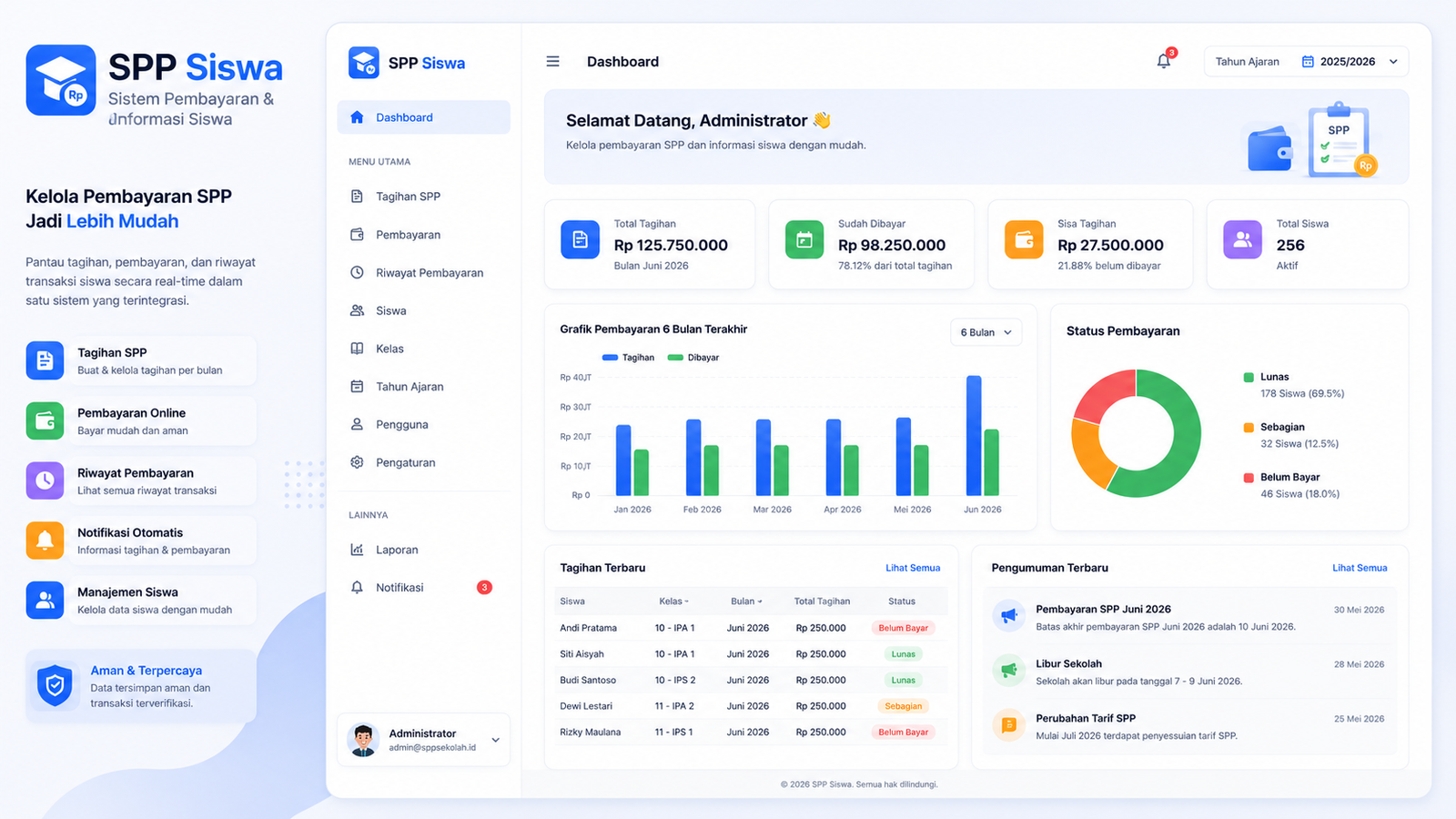Viewport: 1456px width, 819px height.
Task: Click the admin@sppsekolah.id email text
Action: (432, 748)
